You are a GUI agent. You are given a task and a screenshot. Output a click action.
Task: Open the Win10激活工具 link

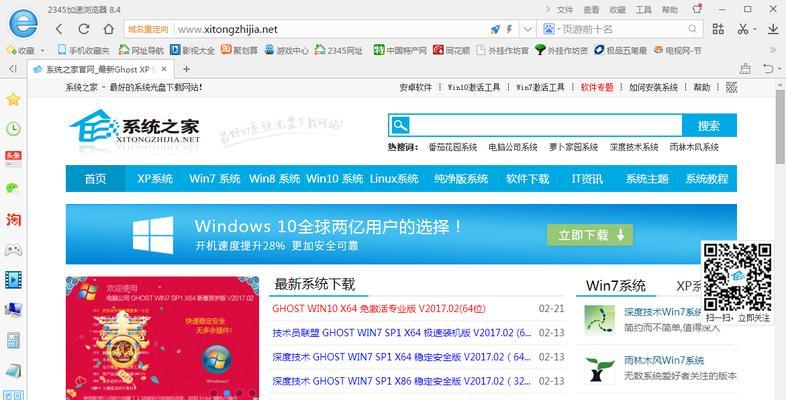coord(474,87)
